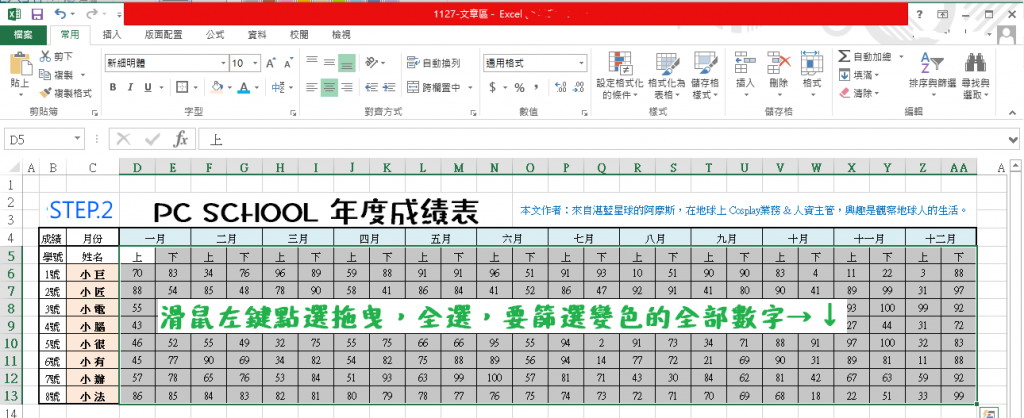This screenshot has height=418, width=1024.
Task: Apply the red font color A
Action: (x=244, y=88)
